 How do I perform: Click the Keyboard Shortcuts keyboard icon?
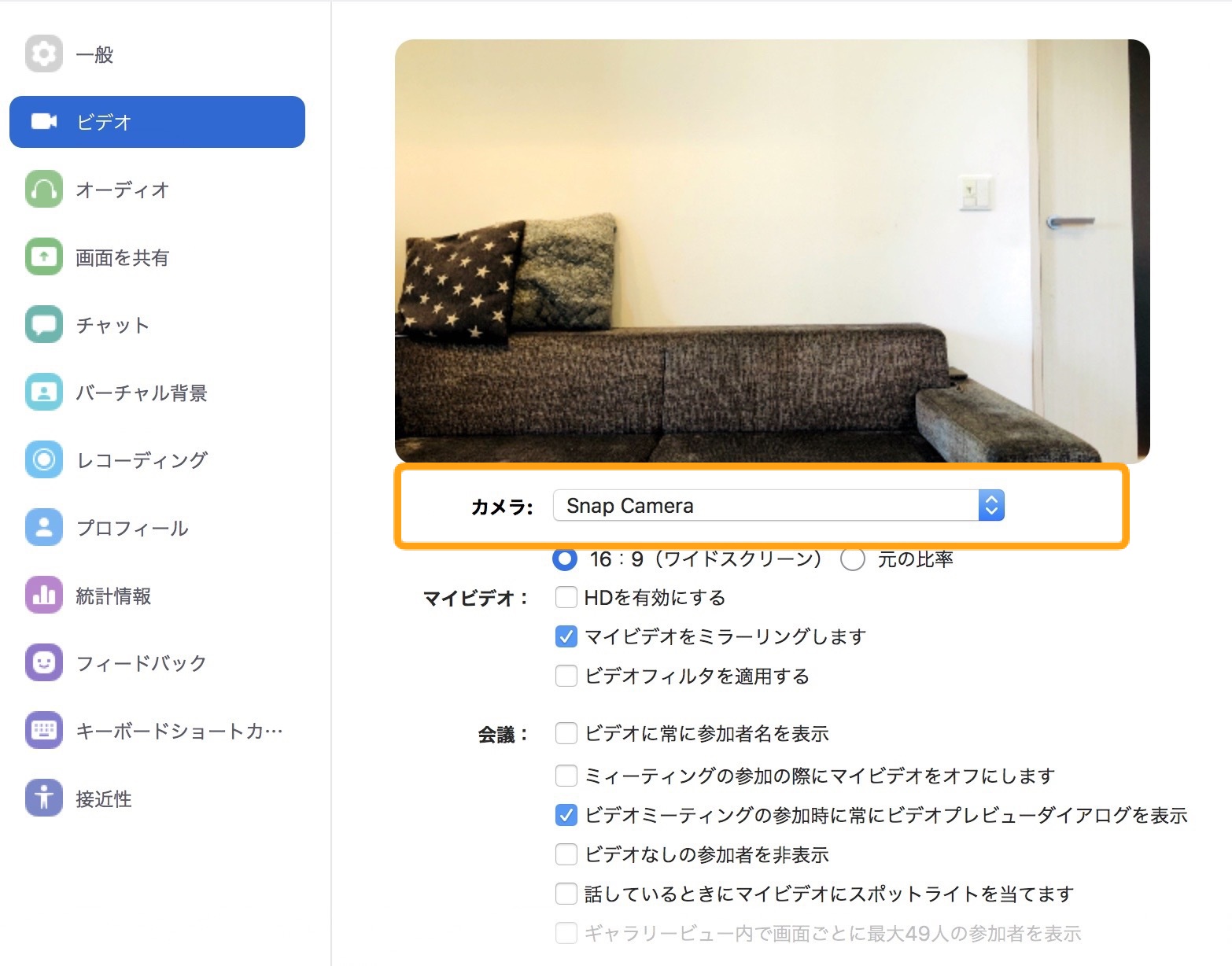pyautogui.click(x=44, y=731)
